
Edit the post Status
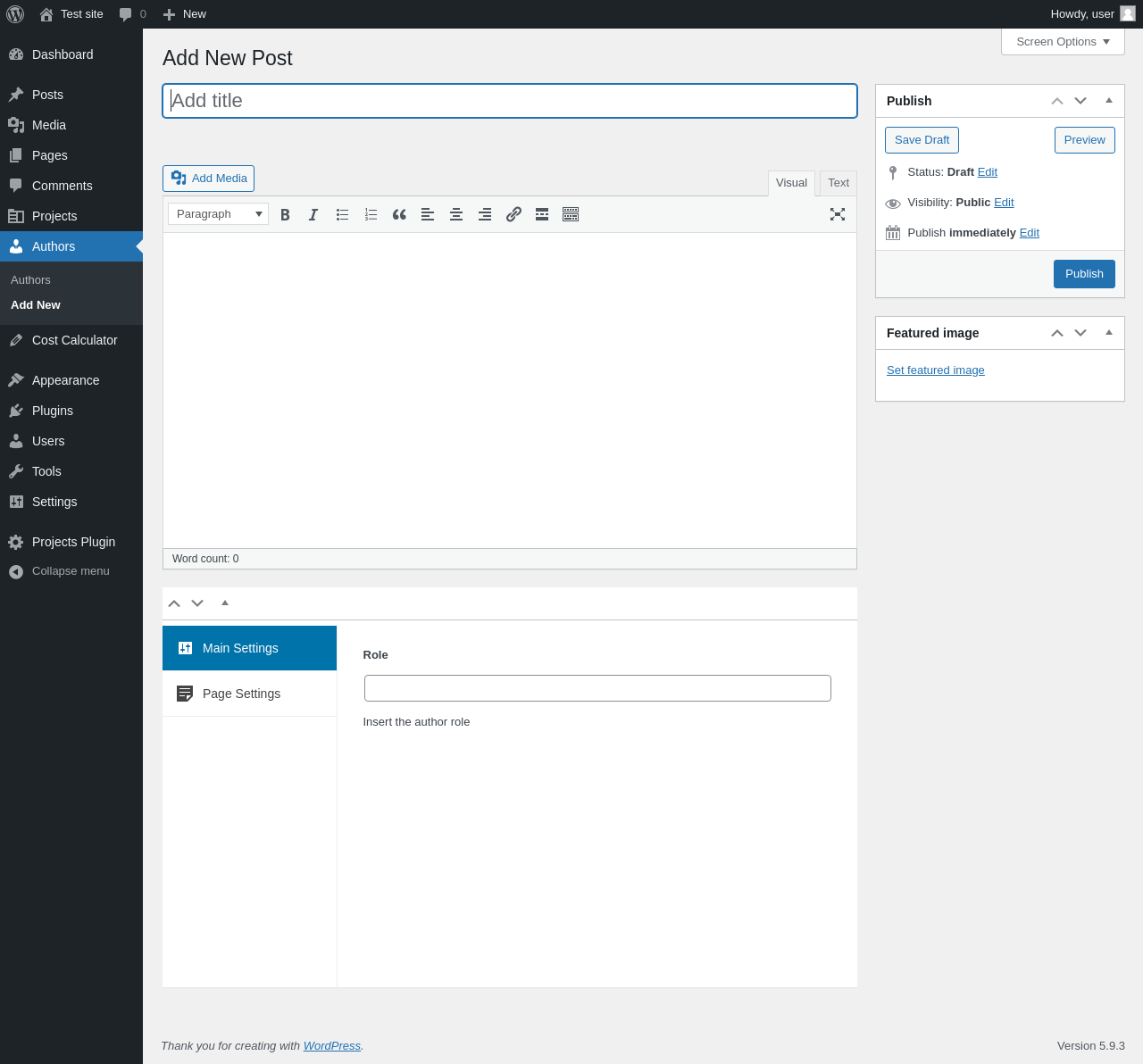[x=988, y=172]
